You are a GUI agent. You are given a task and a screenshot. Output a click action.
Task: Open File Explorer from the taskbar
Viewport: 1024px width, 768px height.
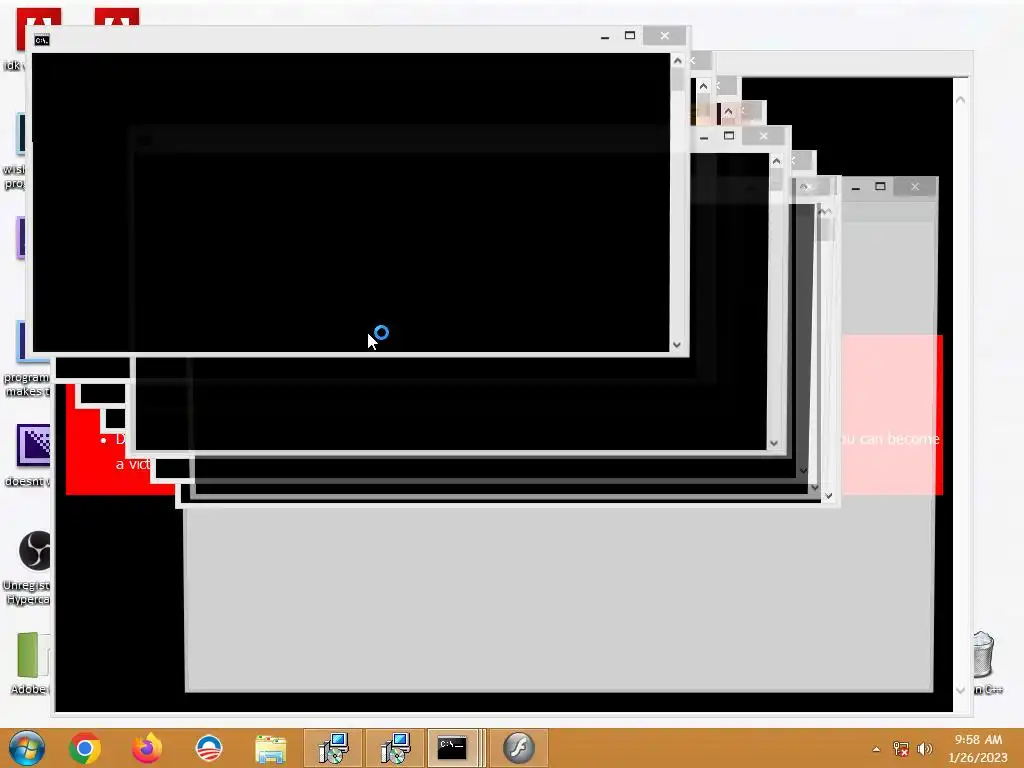pos(270,748)
